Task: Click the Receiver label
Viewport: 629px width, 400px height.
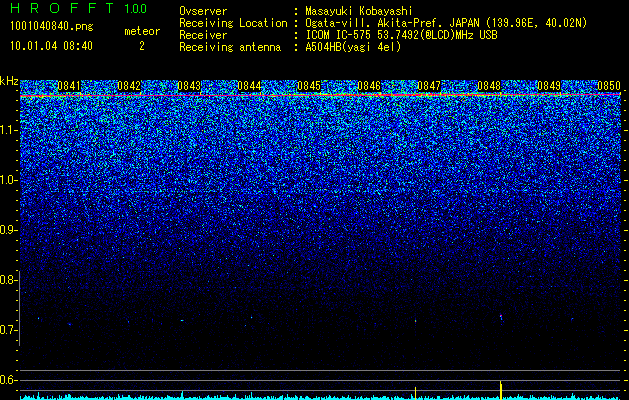Action: 203,35
